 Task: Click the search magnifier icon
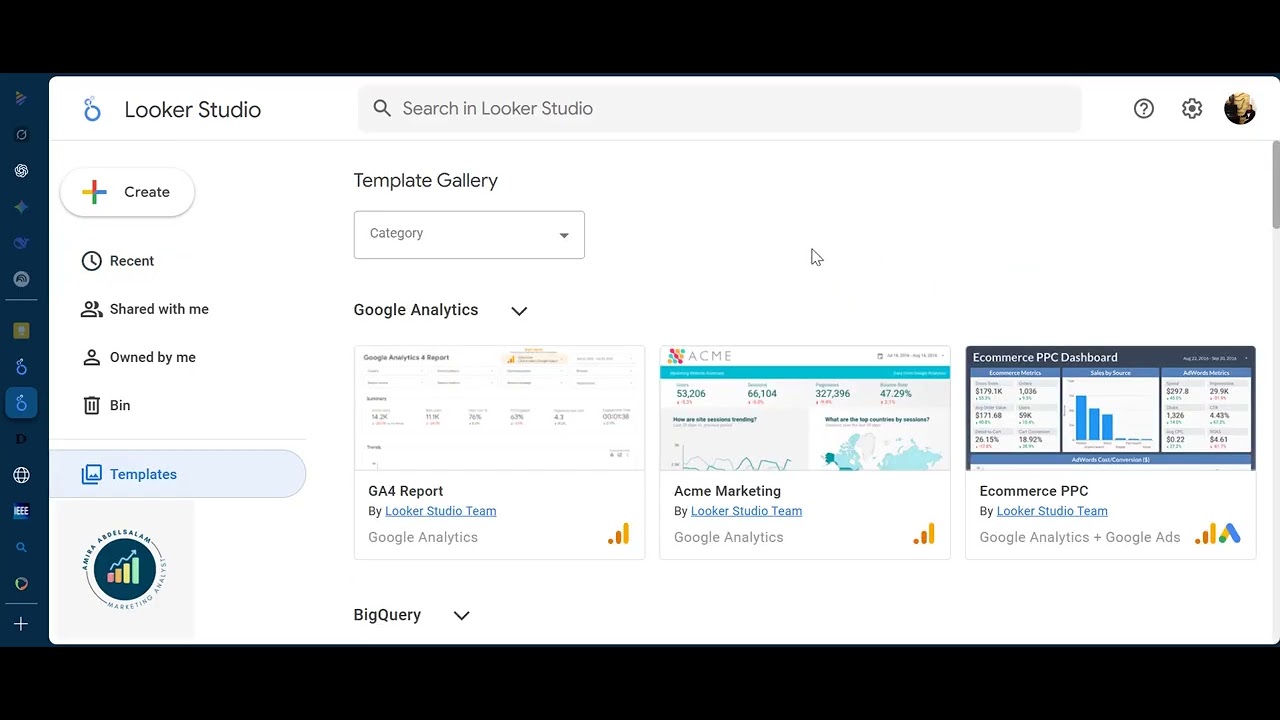[x=382, y=108]
